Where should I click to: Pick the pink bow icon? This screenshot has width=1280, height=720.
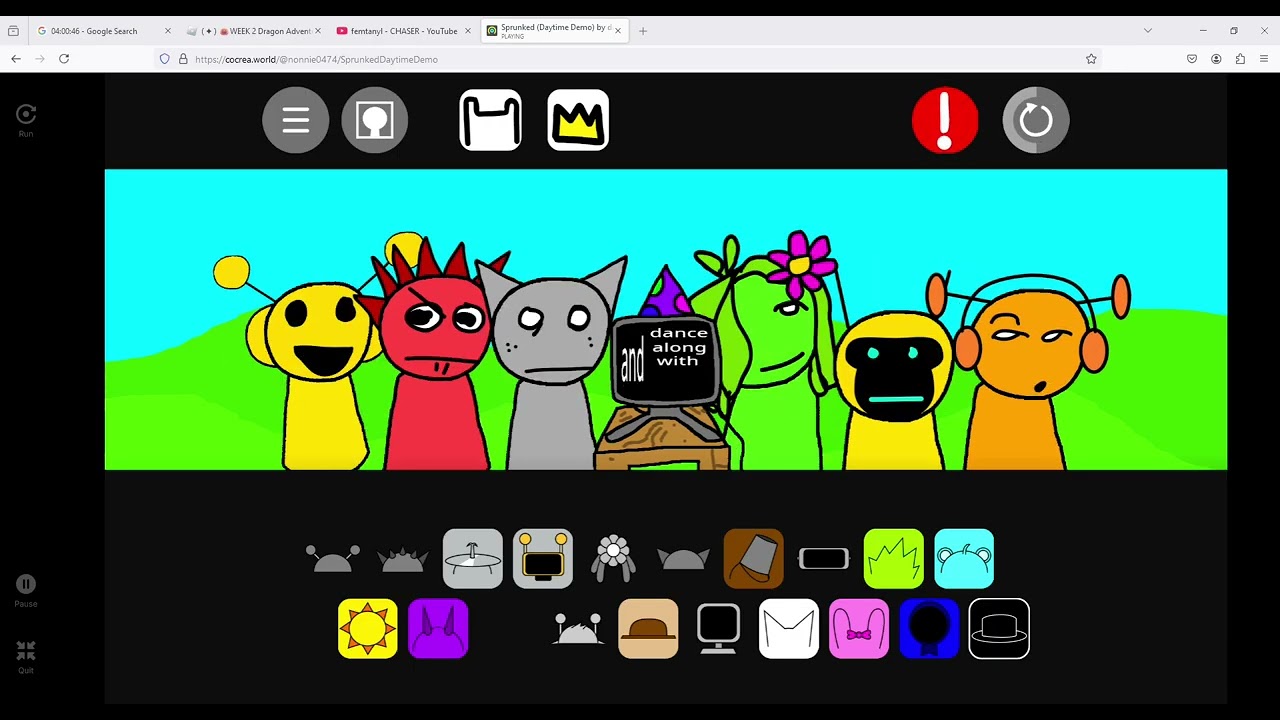(859, 629)
